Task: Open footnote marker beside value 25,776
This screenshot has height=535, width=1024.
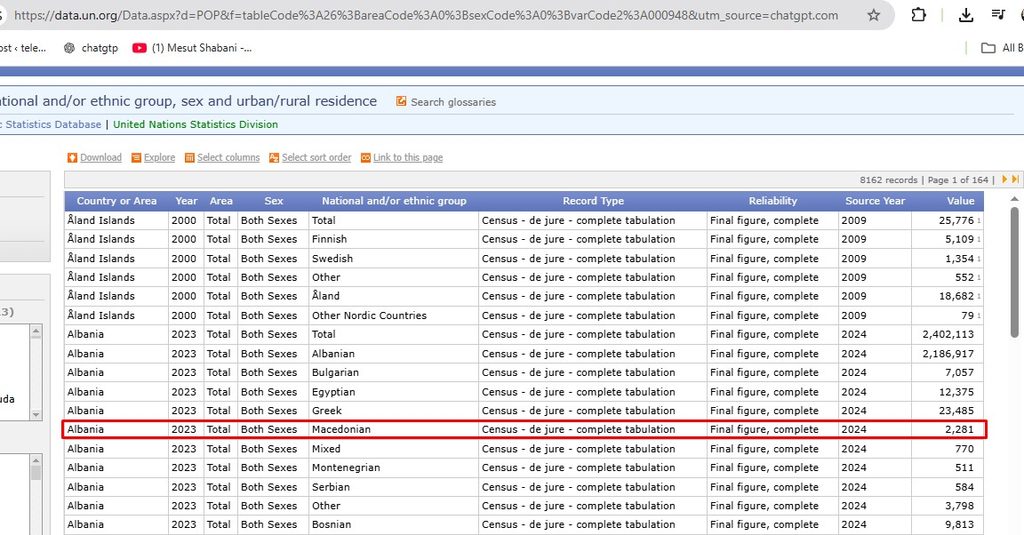Action: [979, 221]
